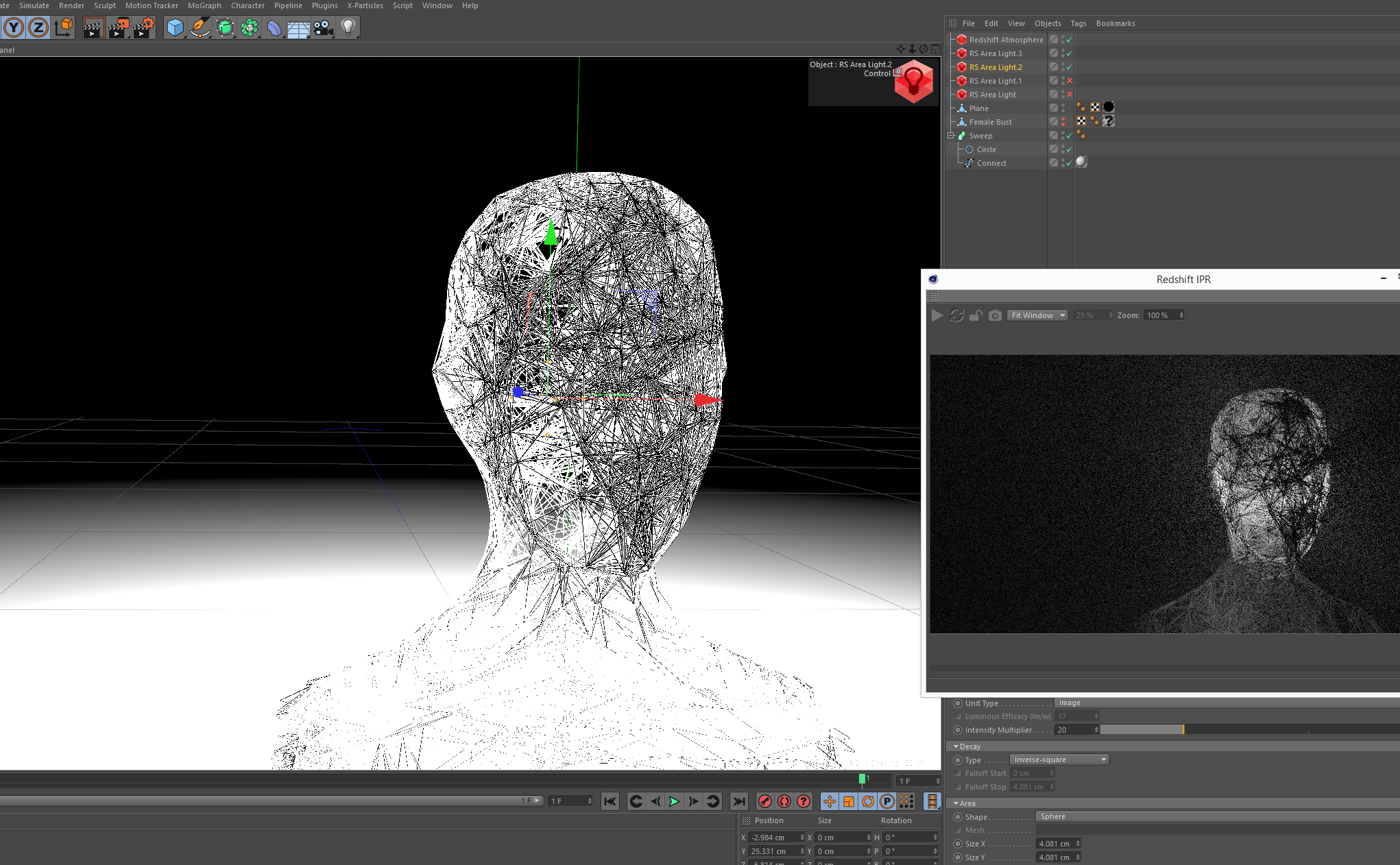Open Object Manager Tags menu

[1078, 23]
